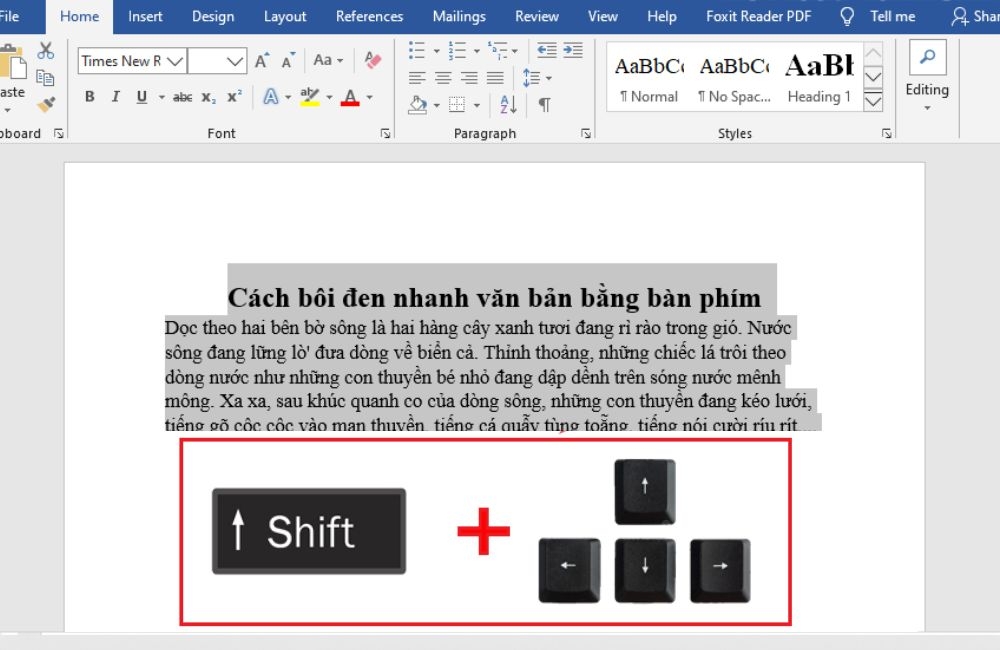Toggle italic formatting
1000x650 pixels.
click(x=116, y=96)
